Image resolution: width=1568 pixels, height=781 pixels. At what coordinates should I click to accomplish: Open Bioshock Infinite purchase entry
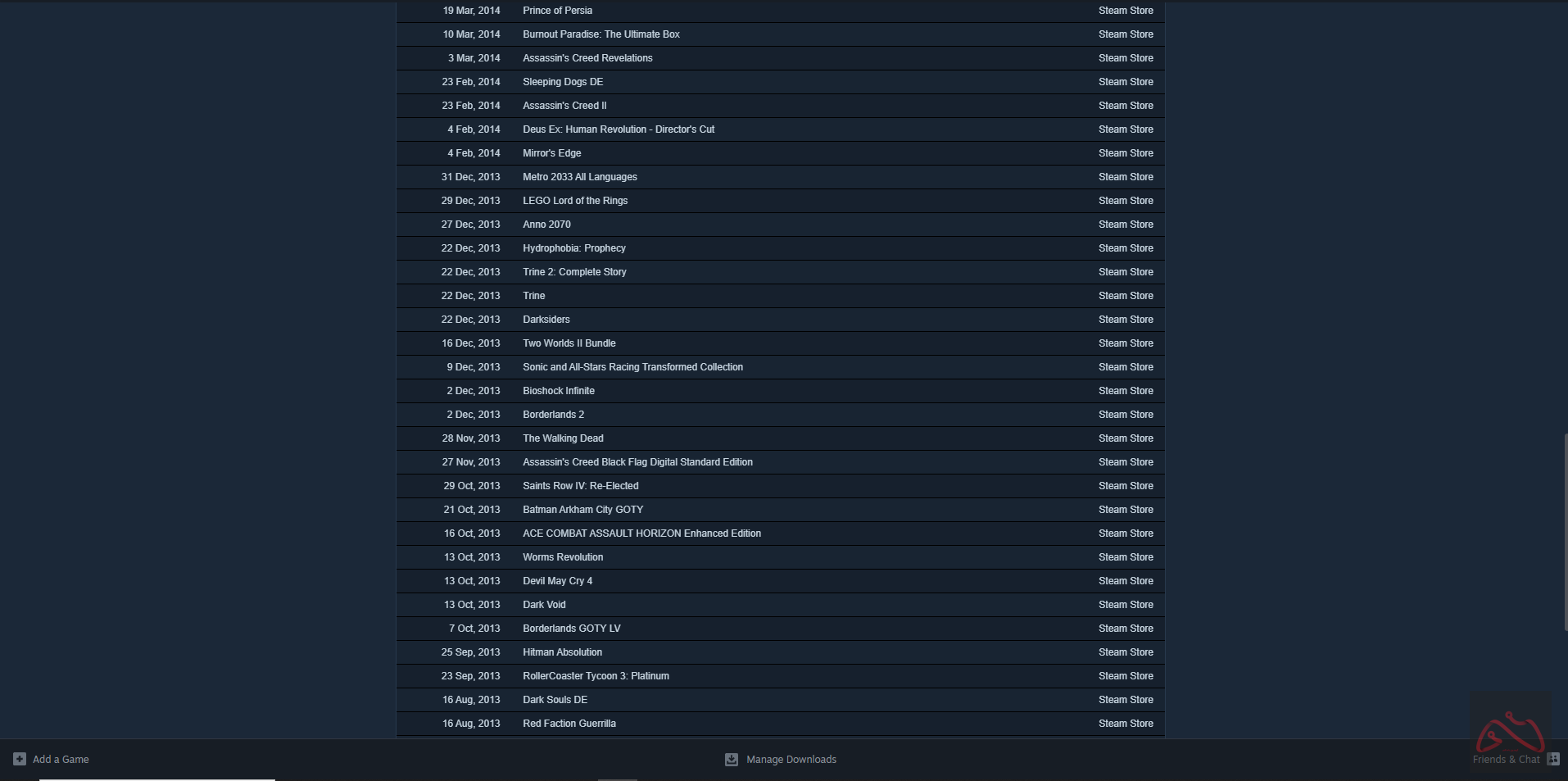(559, 391)
